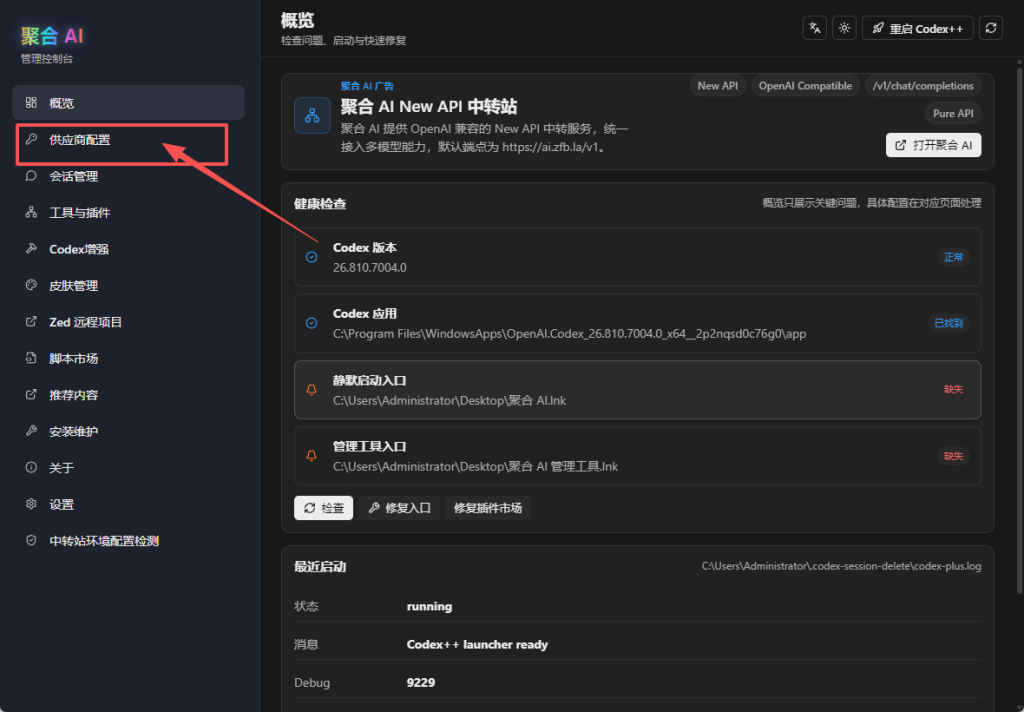Switch to 皮肤管理 page
The width and height of the screenshot is (1024, 712).
(128, 285)
